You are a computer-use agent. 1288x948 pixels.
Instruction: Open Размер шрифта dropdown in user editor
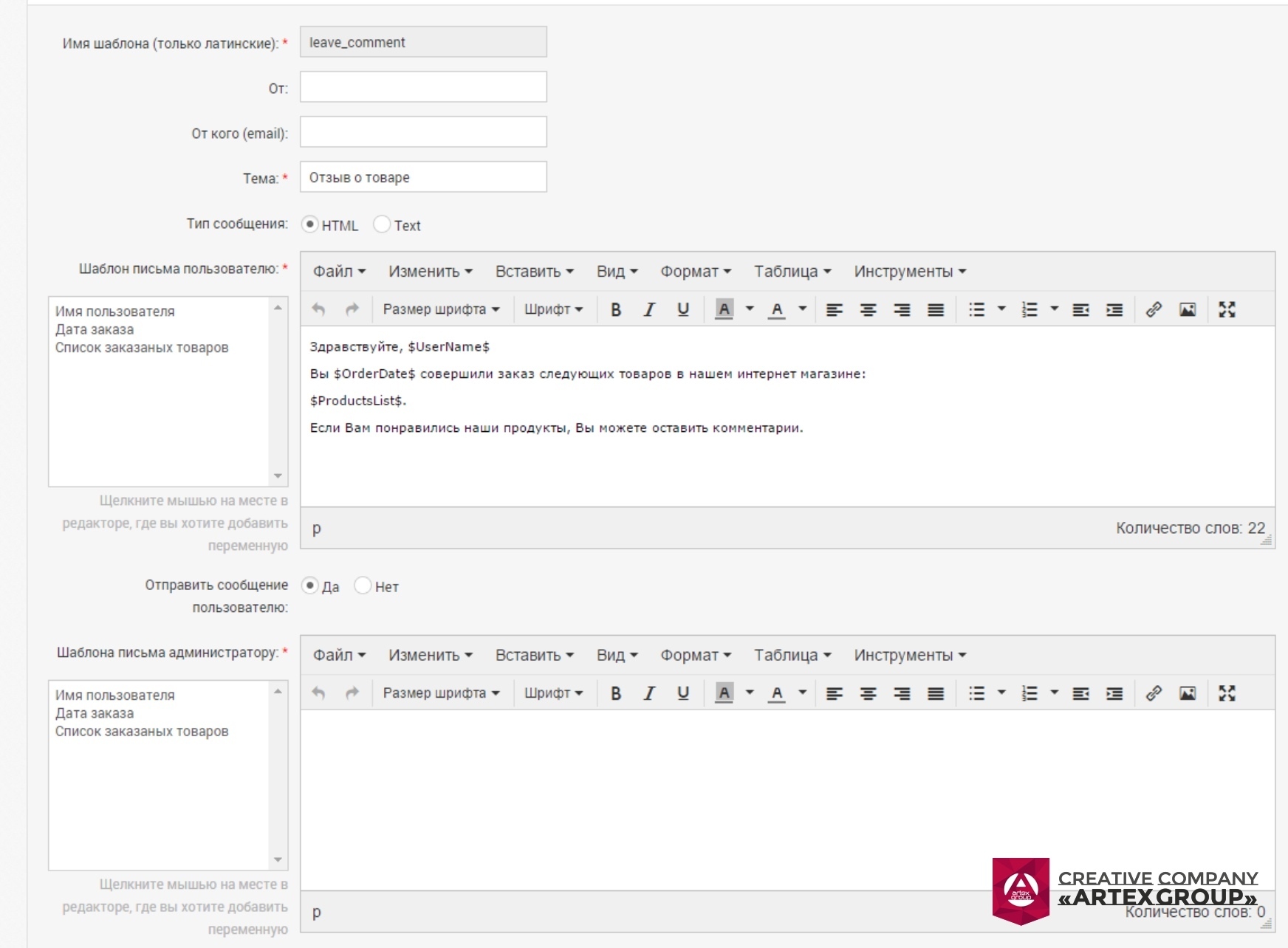point(441,310)
